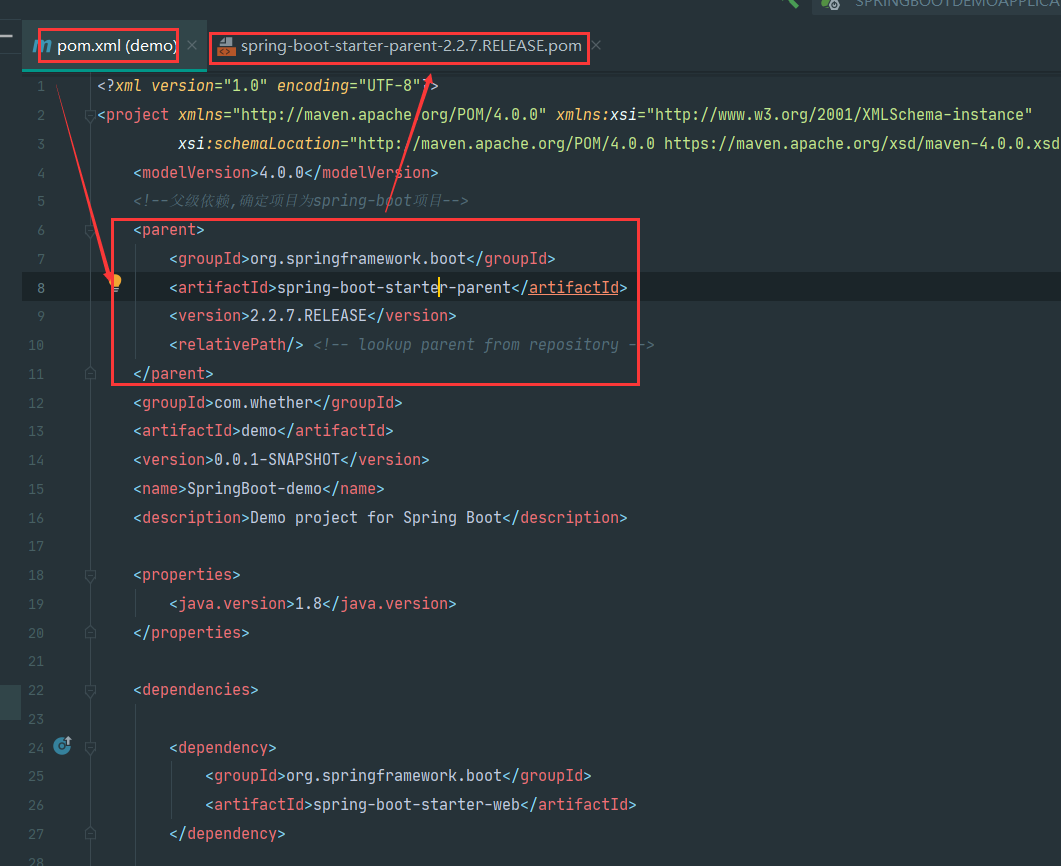Click the version value 0.0.1-SNAPSHOT
The height and width of the screenshot is (866, 1061).
(x=277, y=460)
